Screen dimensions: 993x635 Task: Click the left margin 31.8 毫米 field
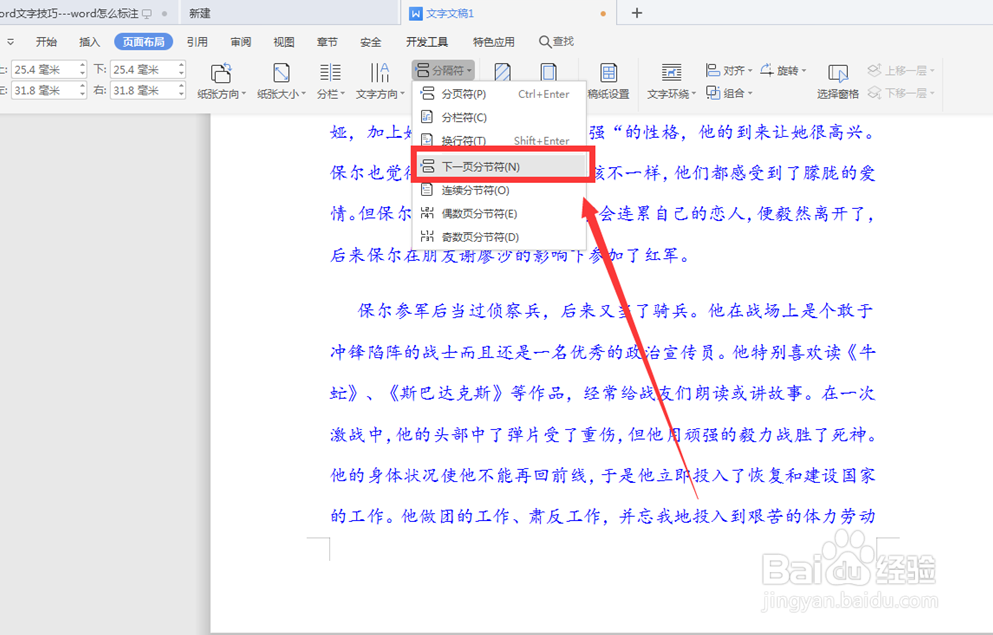[44, 91]
